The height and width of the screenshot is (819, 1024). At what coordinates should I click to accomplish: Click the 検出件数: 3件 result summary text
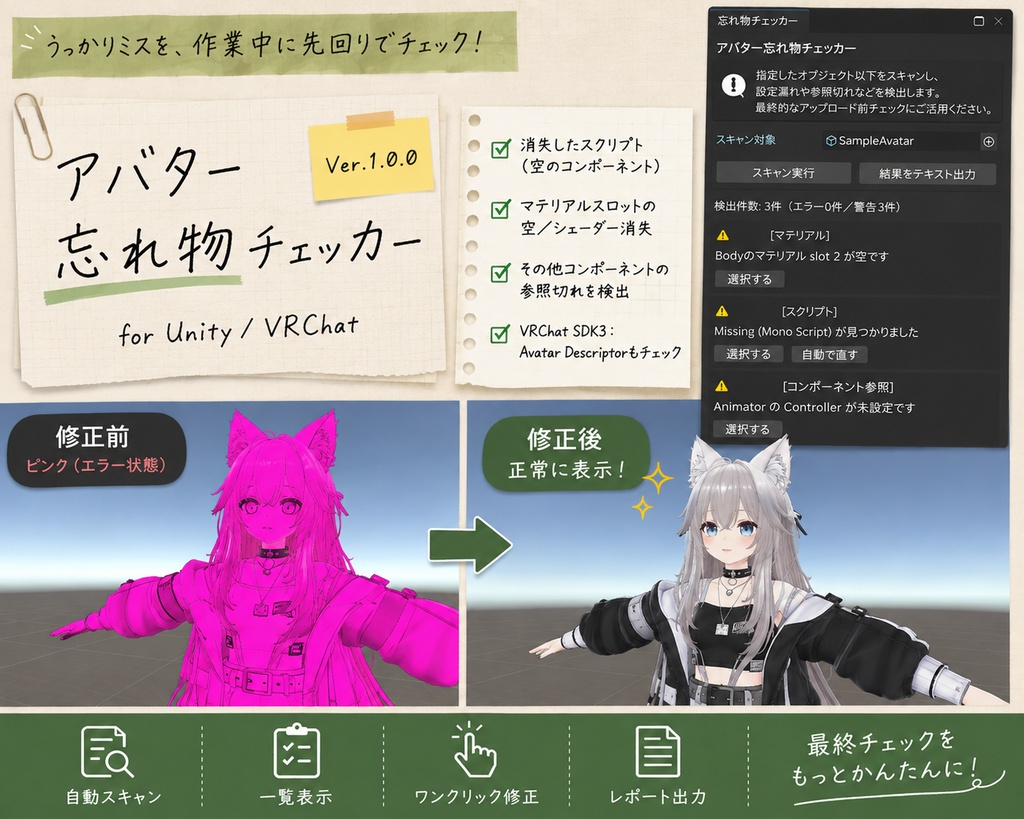click(x=807, y=207)
